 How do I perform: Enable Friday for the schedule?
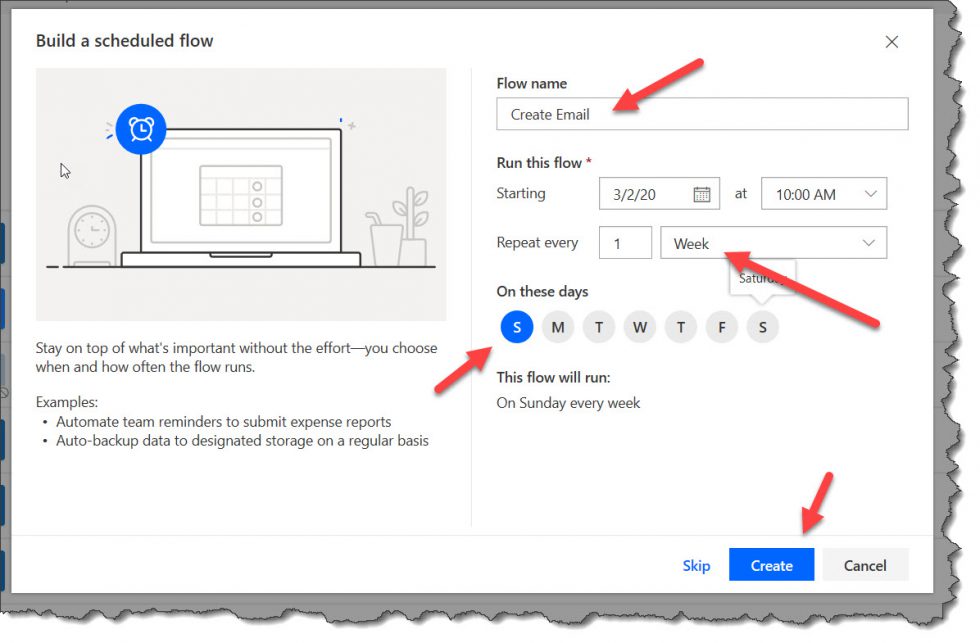(x=722, y=326)
